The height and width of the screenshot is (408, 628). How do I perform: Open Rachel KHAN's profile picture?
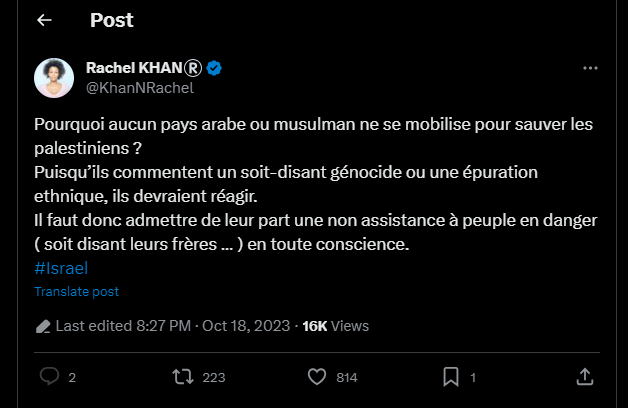54,78
